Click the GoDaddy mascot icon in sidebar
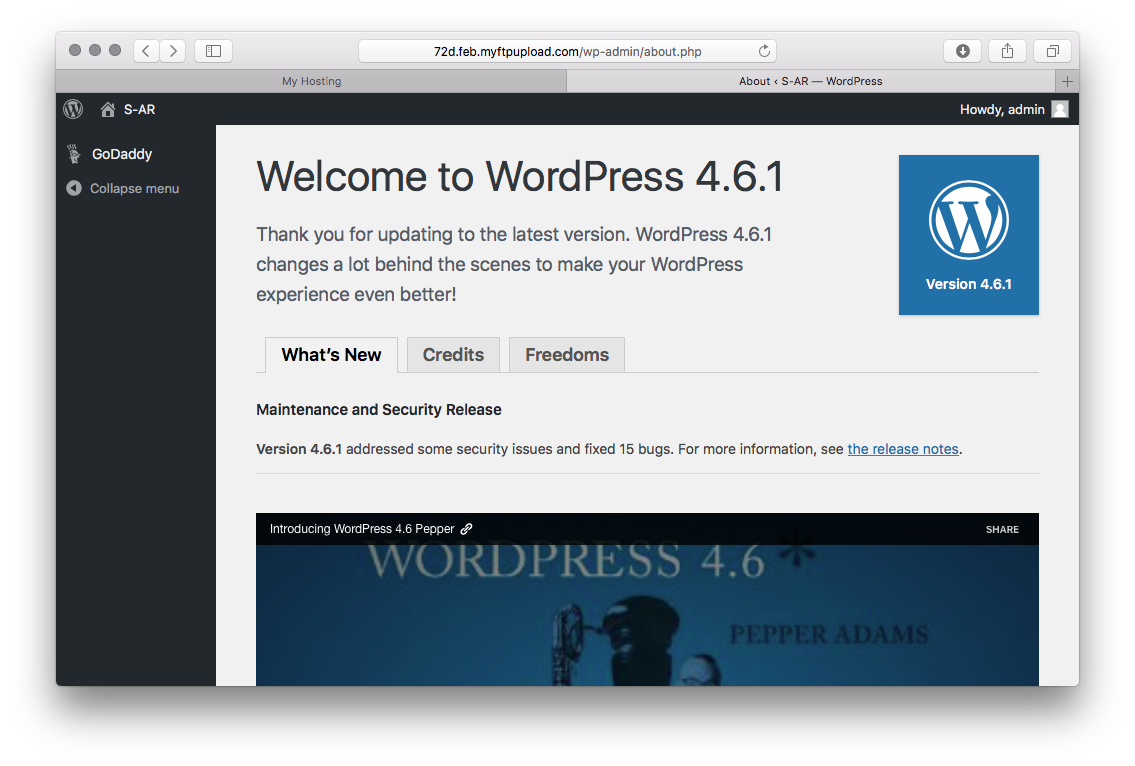The height and width of the screenshot is (766, 1135). pos(74,153)
